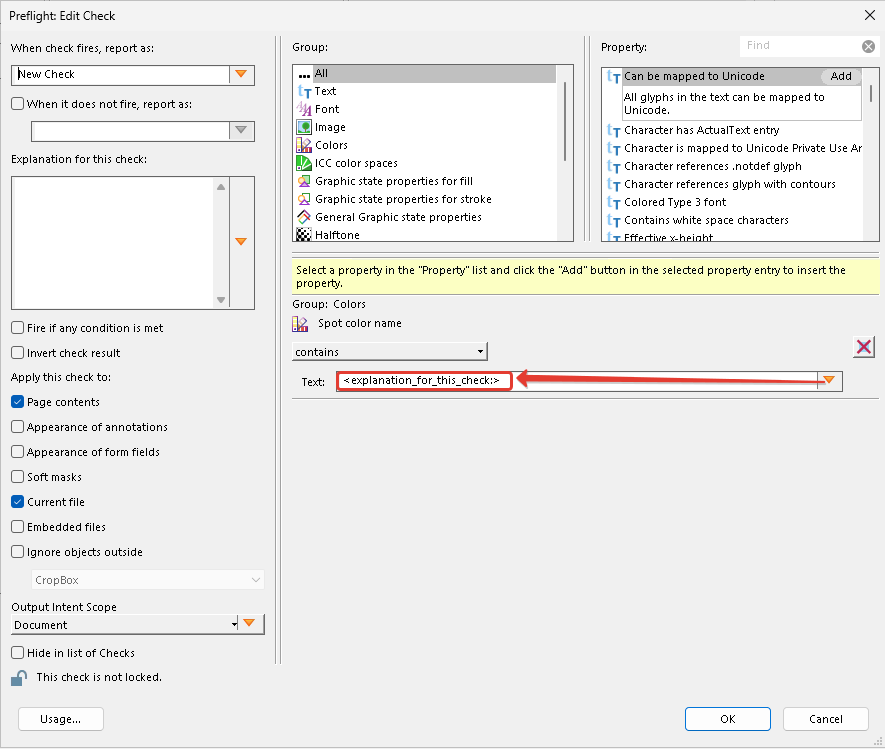Click the unlocked padlock icon
The height and width of the screenshot is (749, 885).
pyautogui.click(x=19, y=678)
